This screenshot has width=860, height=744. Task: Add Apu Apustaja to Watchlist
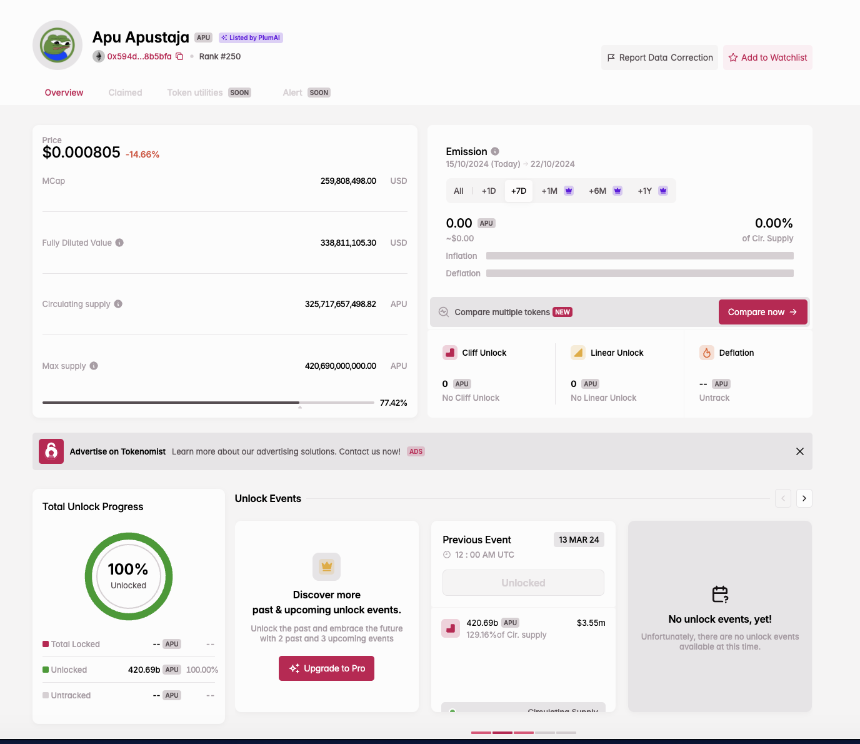767,58
